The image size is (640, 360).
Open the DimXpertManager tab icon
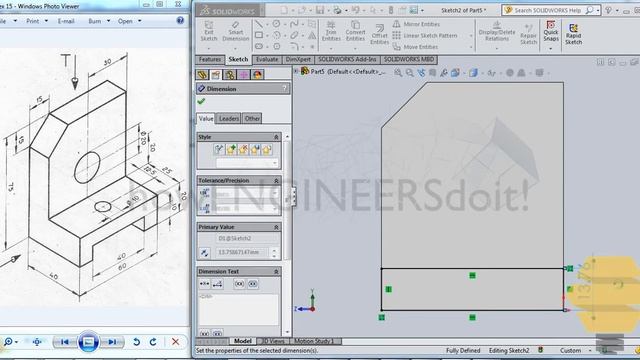(244, 75)
